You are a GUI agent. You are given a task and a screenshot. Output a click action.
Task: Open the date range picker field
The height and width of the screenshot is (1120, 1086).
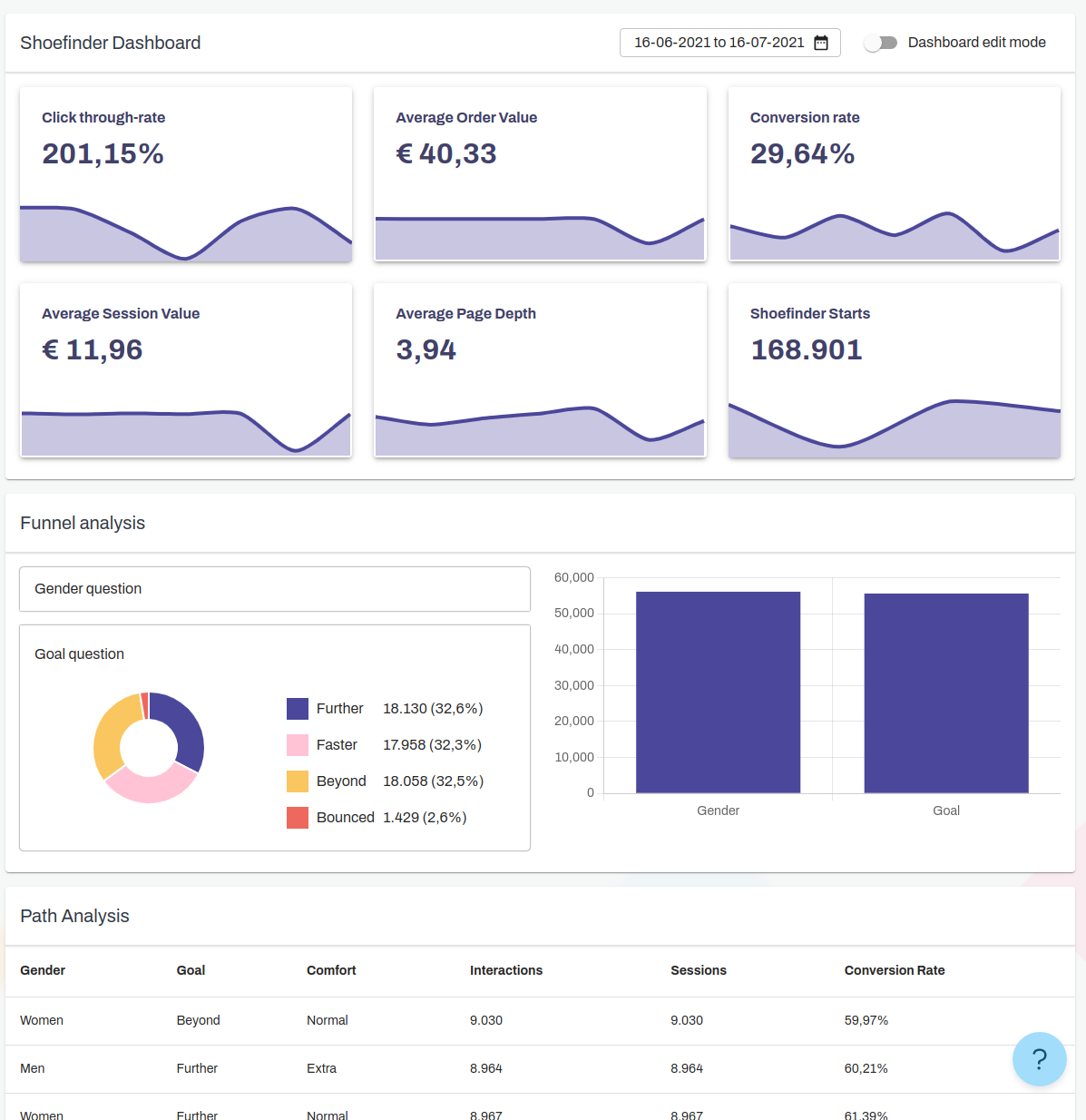click(x=719, y=43)
